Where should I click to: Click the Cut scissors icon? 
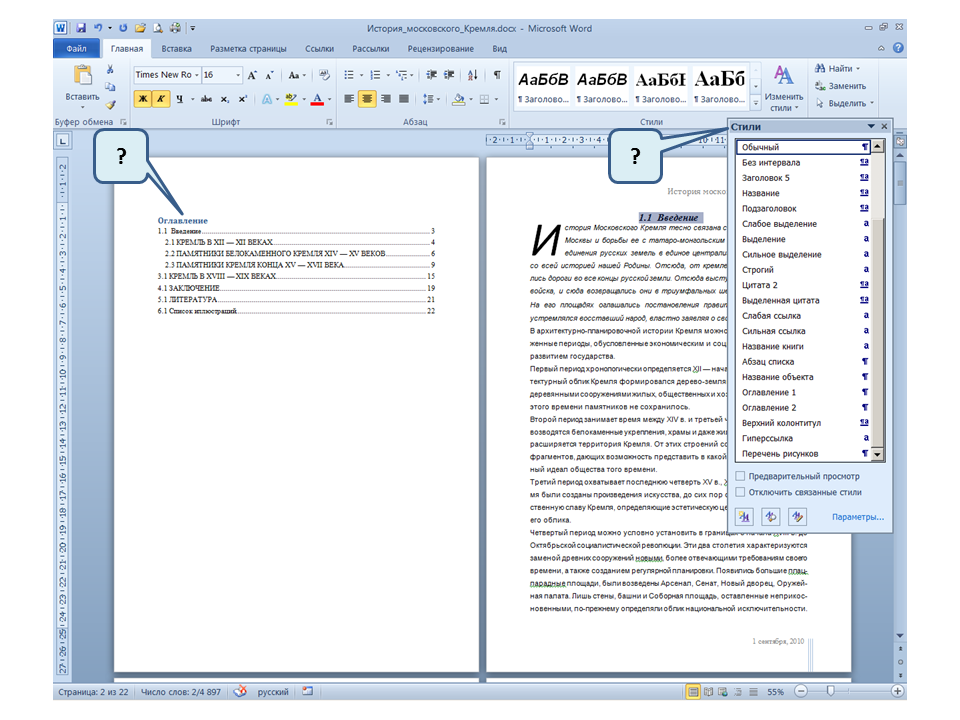point(110,69)
